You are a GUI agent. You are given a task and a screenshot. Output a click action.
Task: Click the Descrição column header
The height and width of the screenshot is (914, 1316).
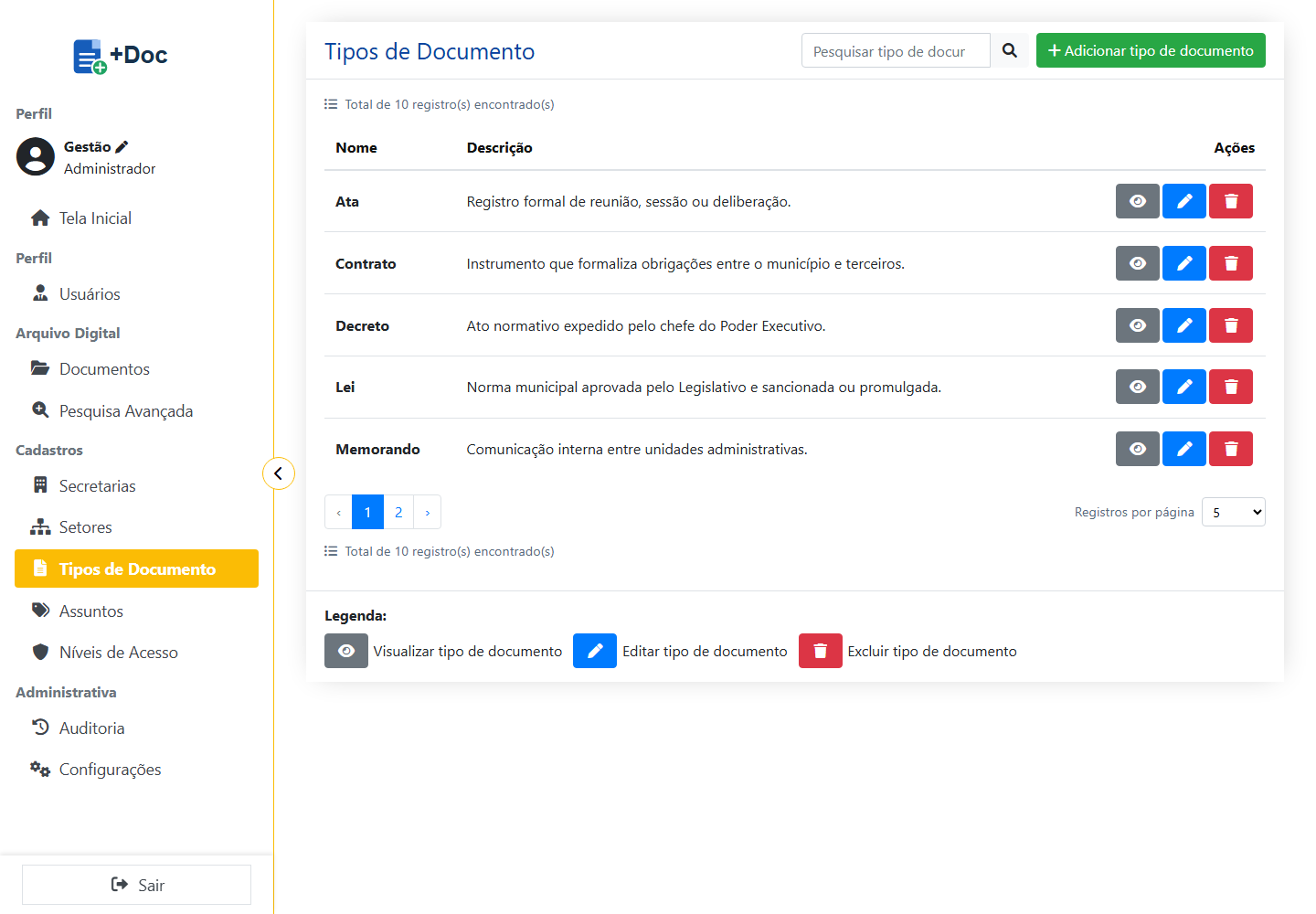click(x=500, y=148)
